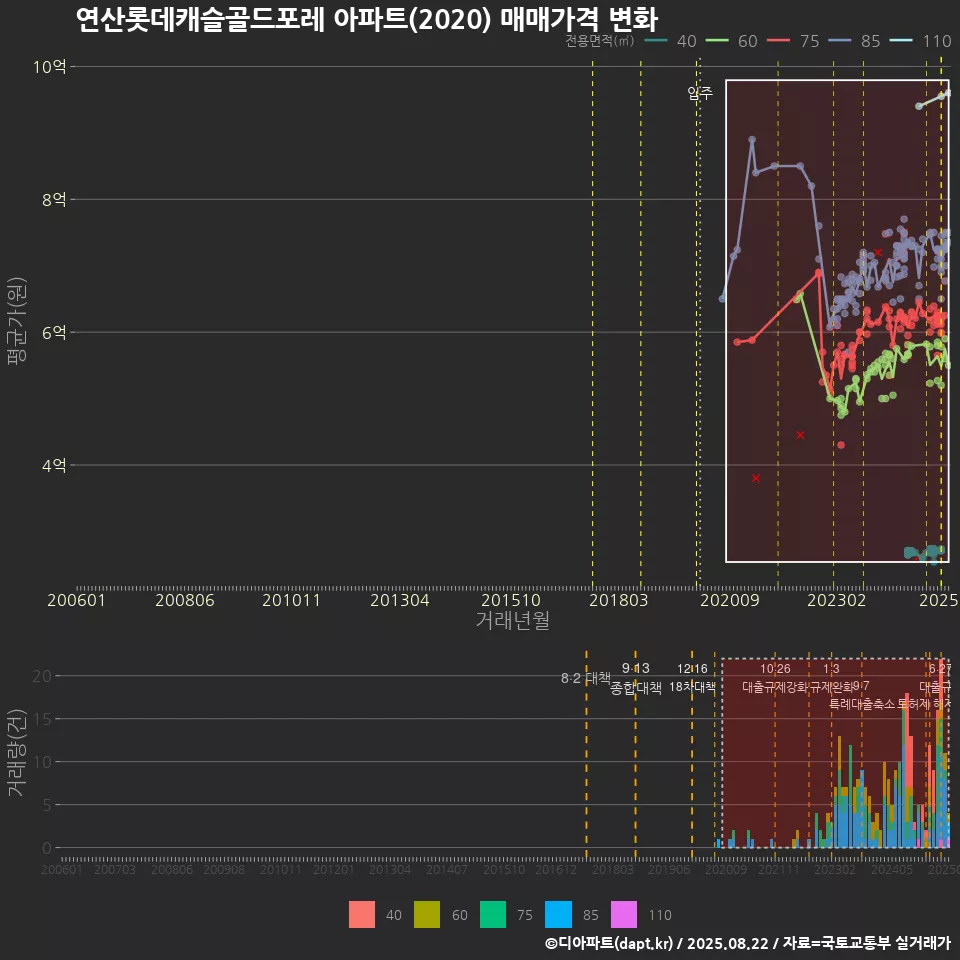Click the 0 label on volume axis
960x960 pixels.
[x=47, y=848]
